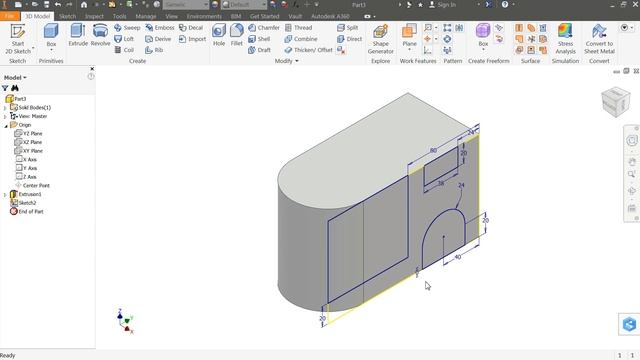The height and width of the screenshot is (360, 640).
Task: Open the Tools tab
Action: [120, 16]
